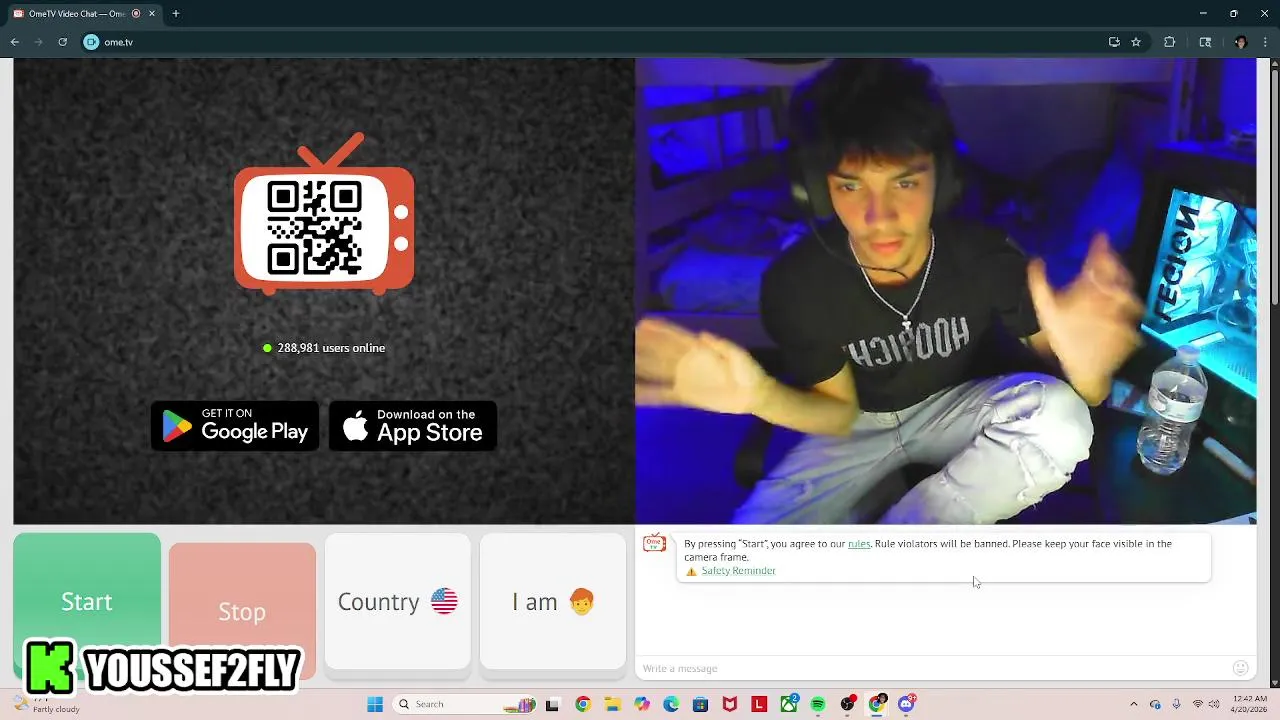This screenshot has height=720, width=1280.
Task: Open the browser Extensions menu
Action: 1169,42
